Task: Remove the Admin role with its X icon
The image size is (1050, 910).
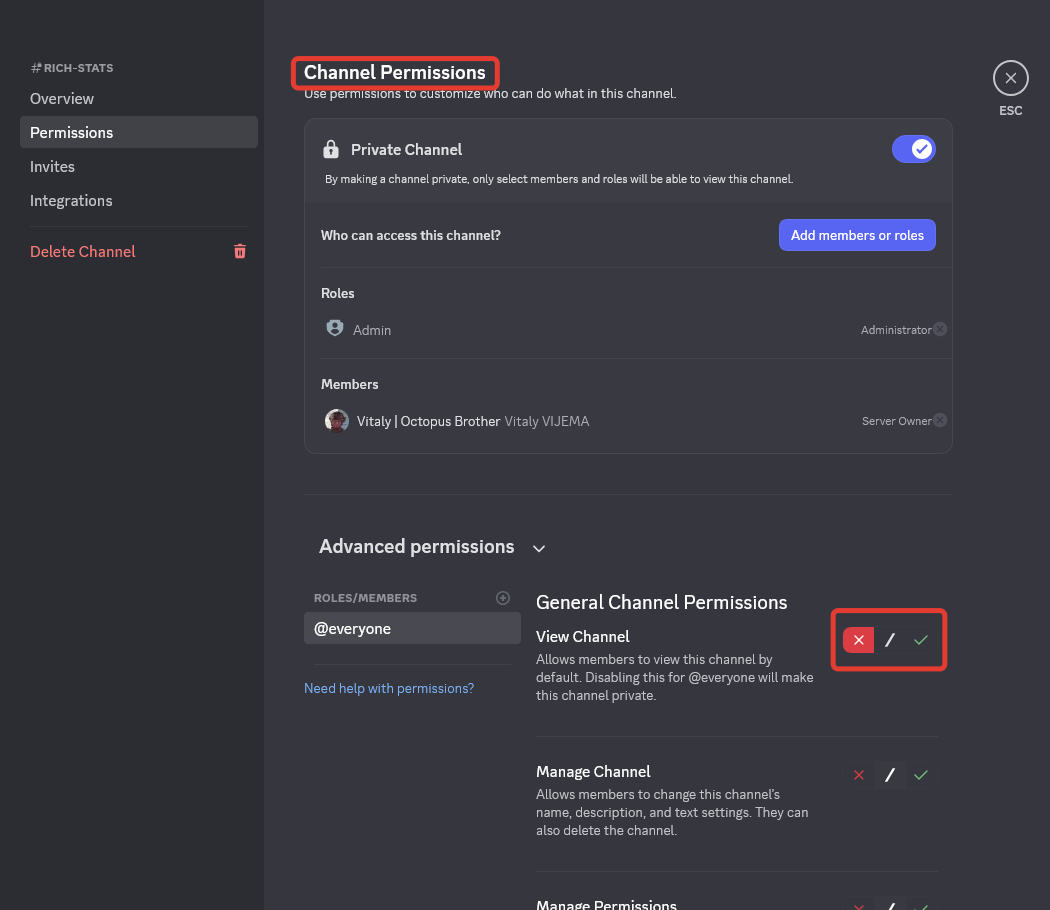Action: pyautogui.click(x=940, y=330)
